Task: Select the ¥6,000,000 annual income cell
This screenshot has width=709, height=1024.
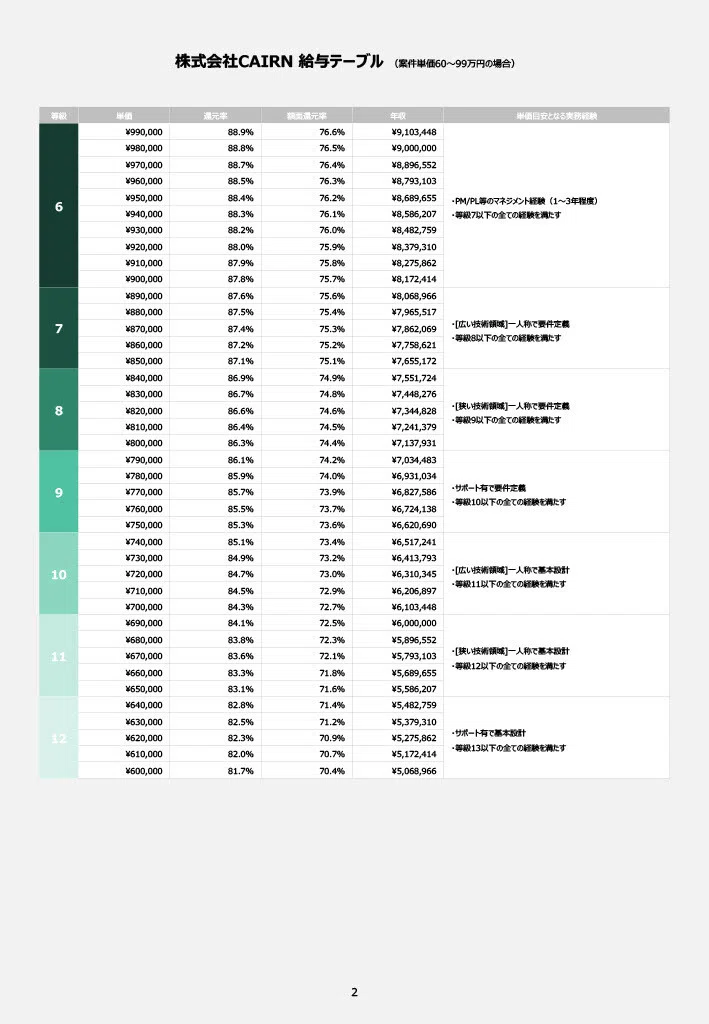Action: pos(398,623)
